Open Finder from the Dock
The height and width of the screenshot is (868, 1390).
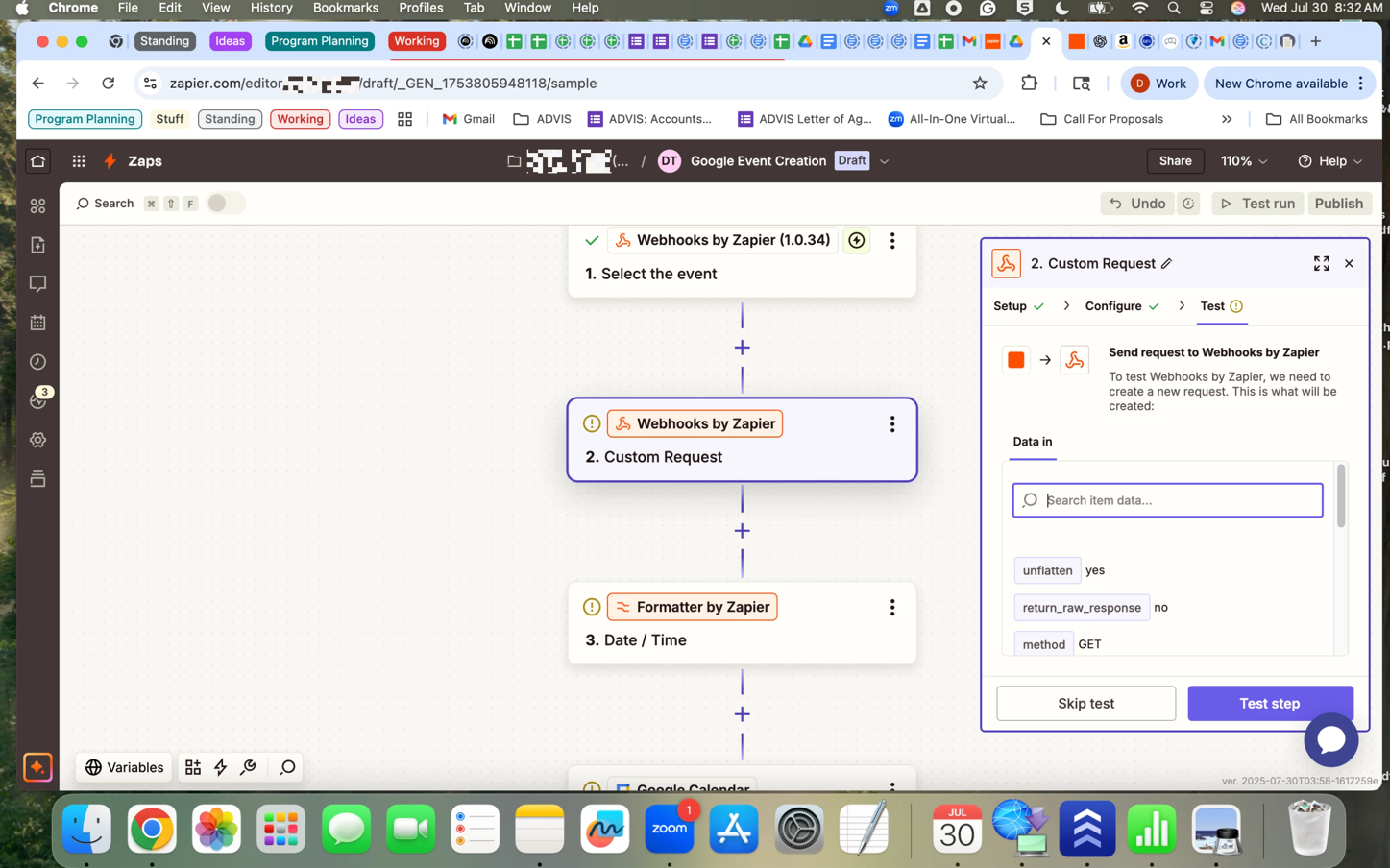(87, 828)
